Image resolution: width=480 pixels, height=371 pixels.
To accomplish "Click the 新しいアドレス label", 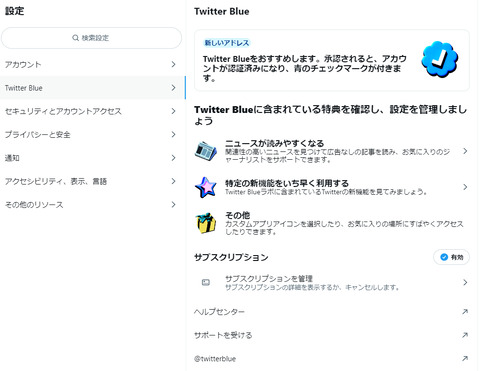I will pos(227,43).
